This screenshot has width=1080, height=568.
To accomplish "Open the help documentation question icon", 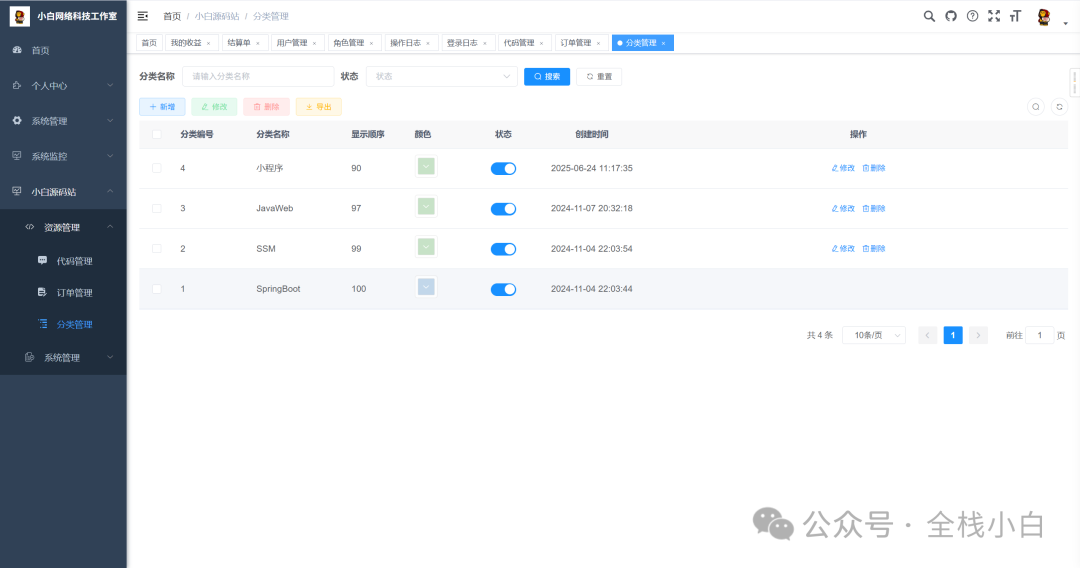I will click(972, 16).
